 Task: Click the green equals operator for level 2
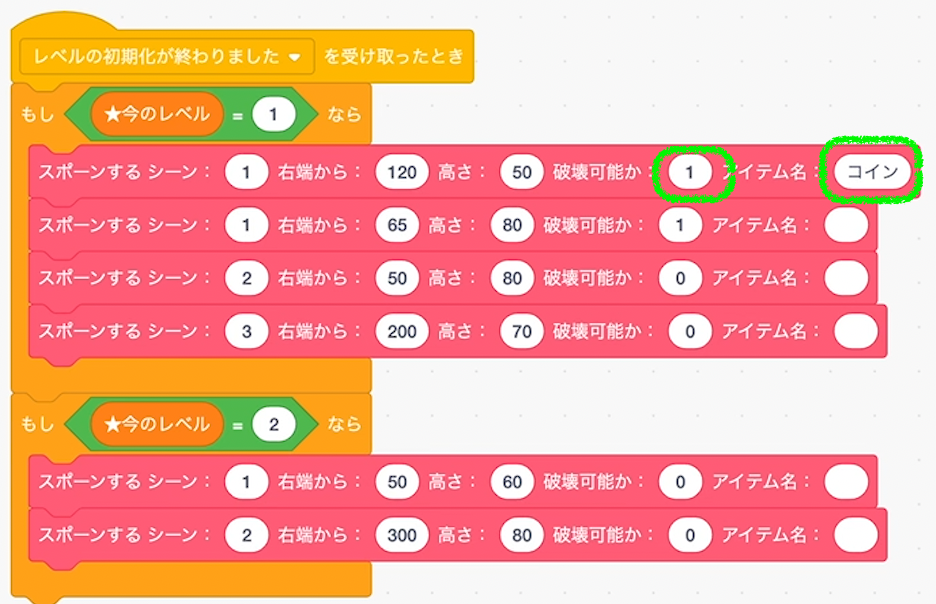tap(238, 425)
